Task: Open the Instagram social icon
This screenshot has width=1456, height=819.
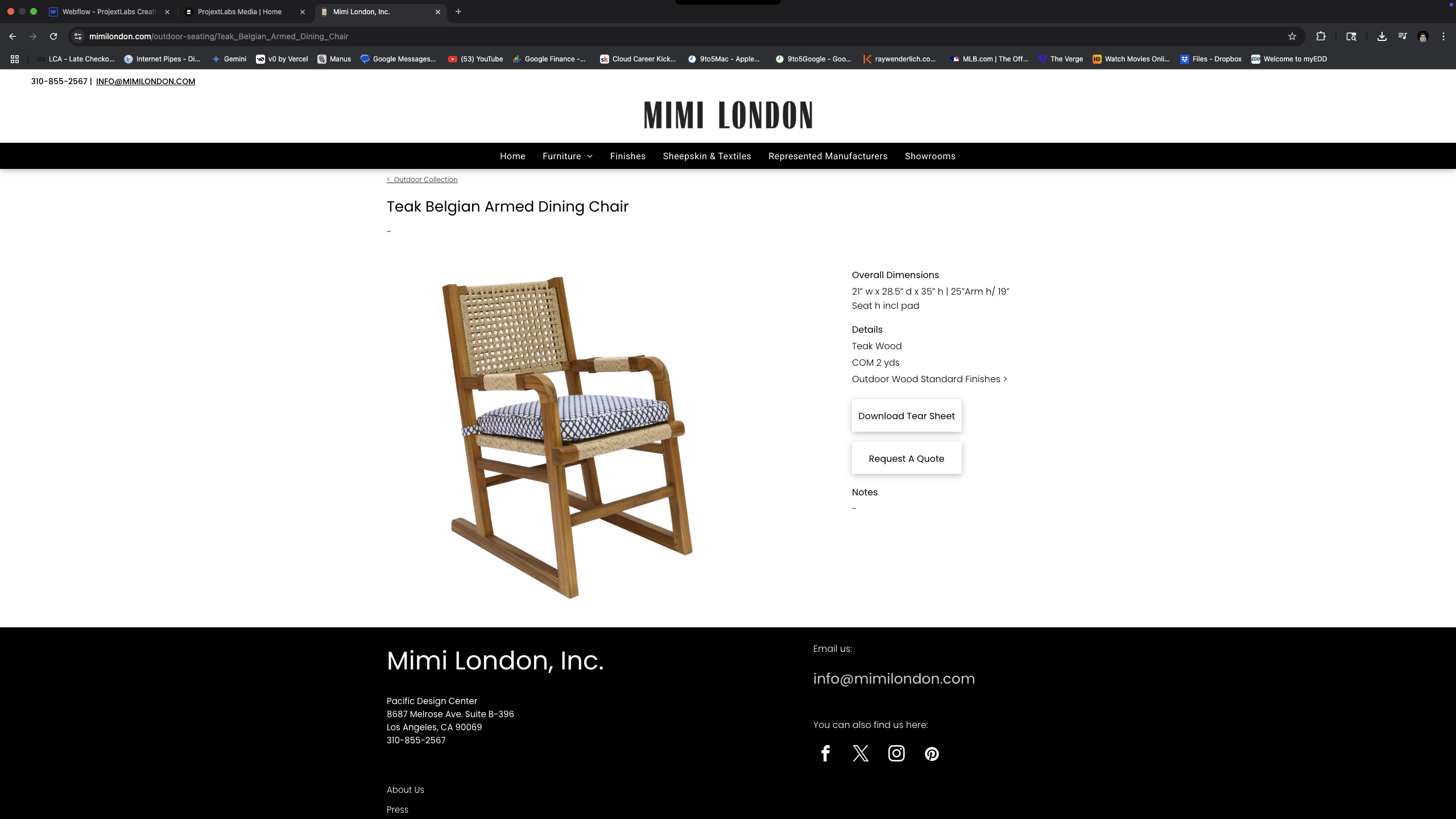Action: click(896, 754)
